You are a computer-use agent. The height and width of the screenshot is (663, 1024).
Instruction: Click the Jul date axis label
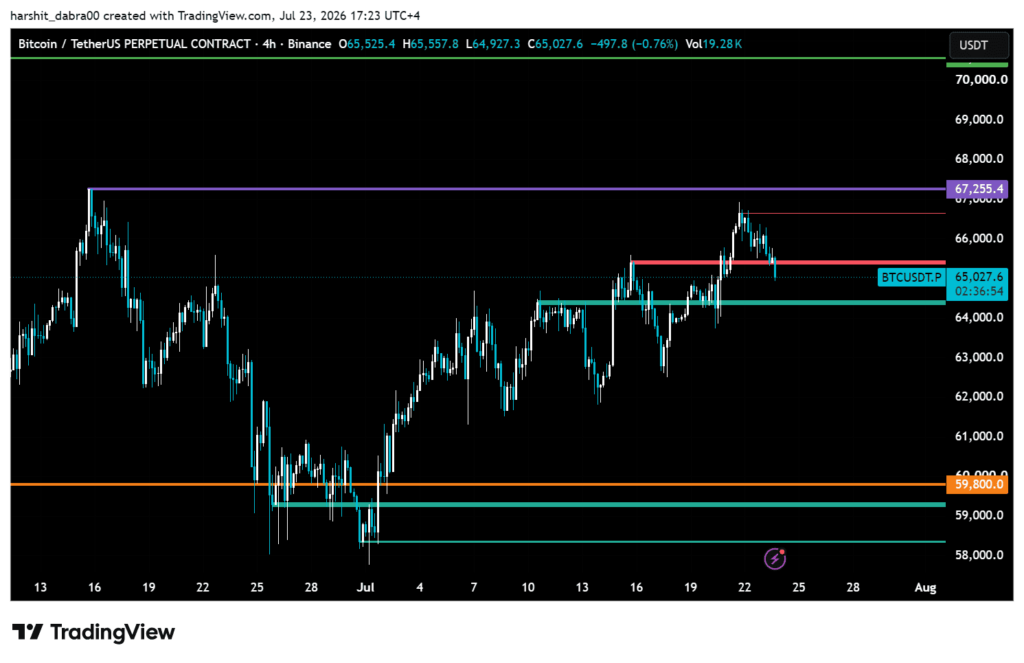[x=365, y=587]
